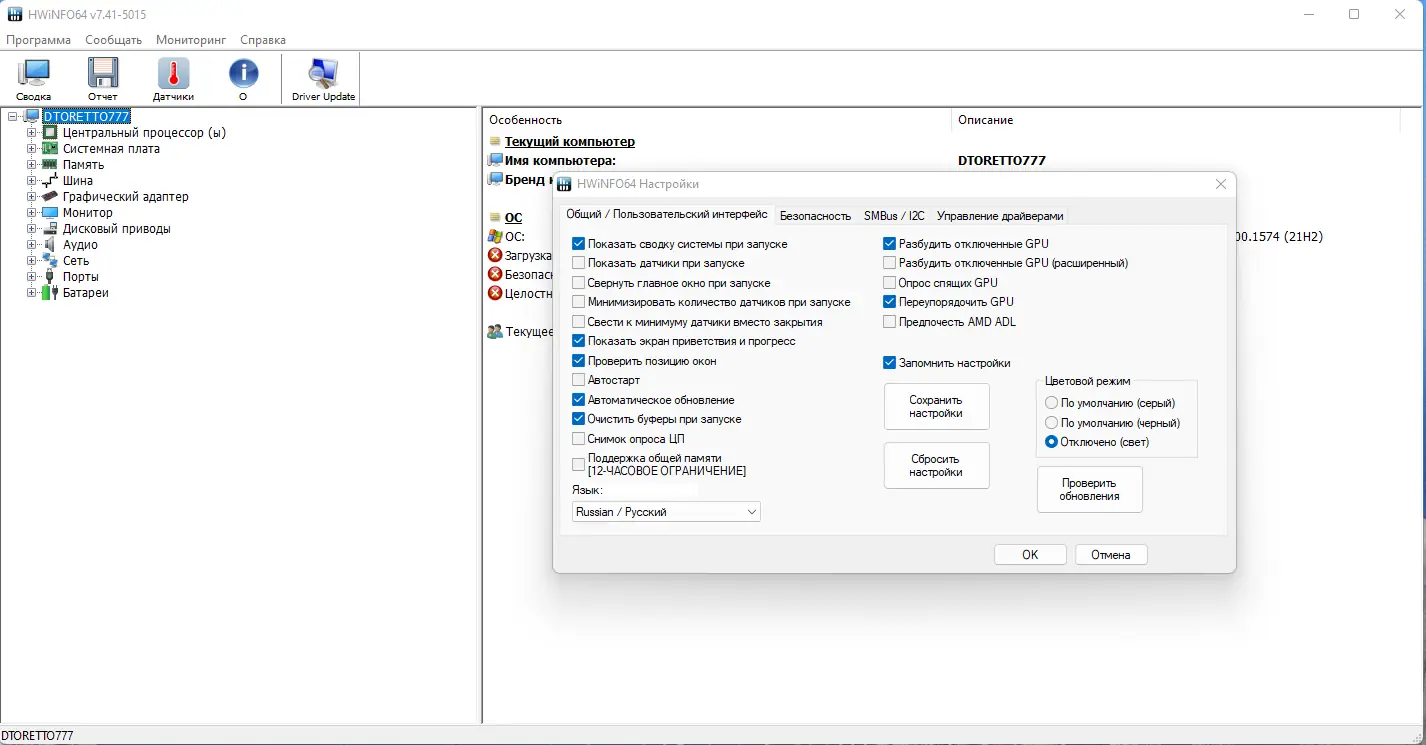
Task: Open the Сводка (summary) toolbar icon
Action: [34, 73]
